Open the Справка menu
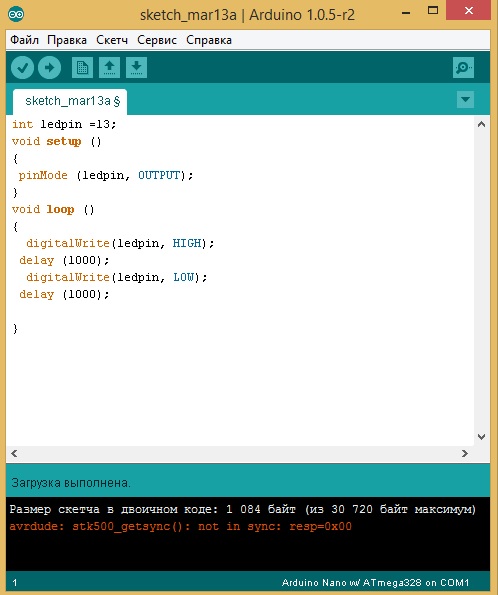 coord(209,40)
